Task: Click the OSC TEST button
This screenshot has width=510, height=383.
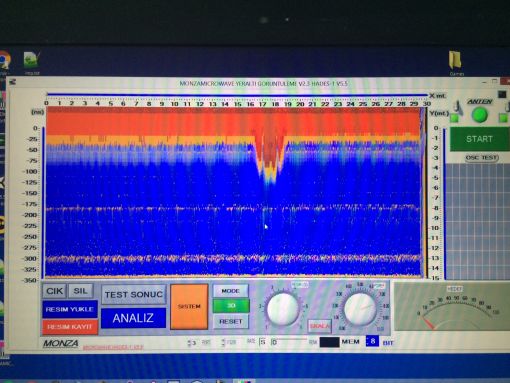Action: coord(481,158)
